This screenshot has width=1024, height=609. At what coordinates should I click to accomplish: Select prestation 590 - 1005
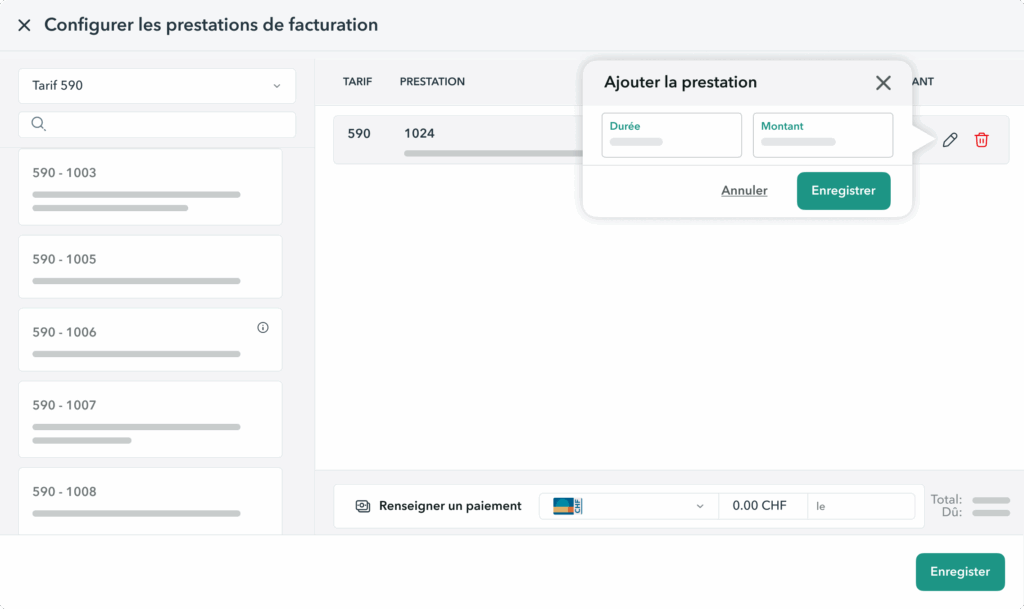tap(150, 266)
